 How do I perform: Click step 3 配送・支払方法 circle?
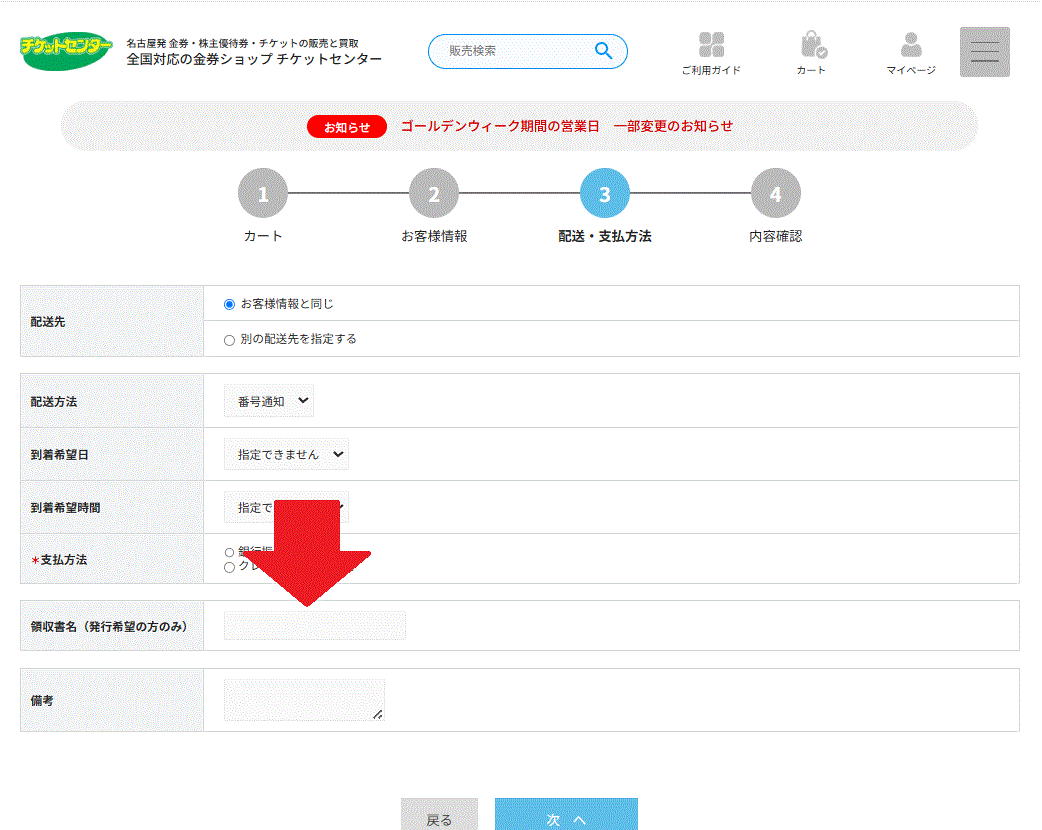(x=605, y=193)
